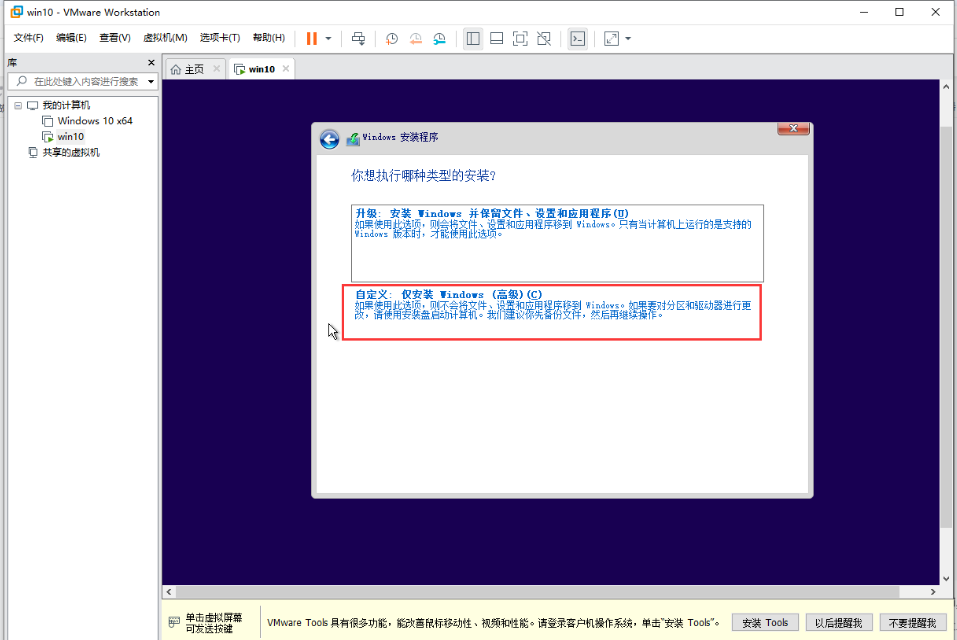957x640 pixels.
Task: Open the snapshot manager icon
Action: click(x=439, y=38)
